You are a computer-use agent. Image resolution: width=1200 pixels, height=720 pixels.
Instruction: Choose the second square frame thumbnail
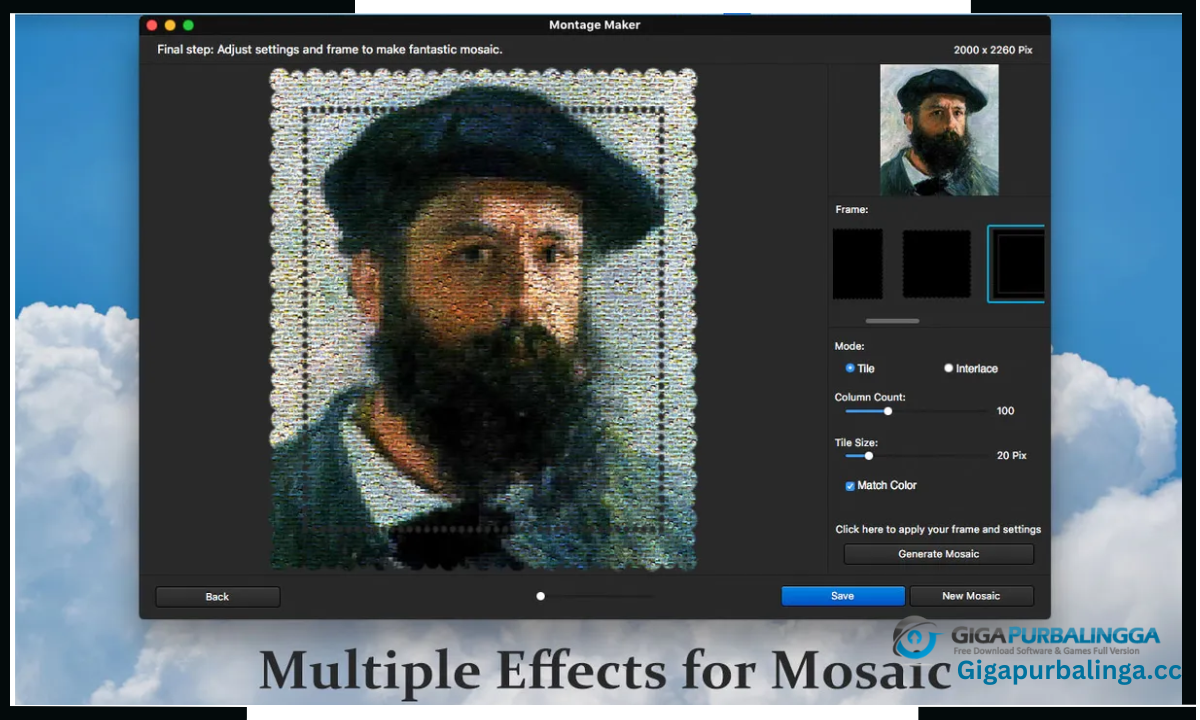937,264
